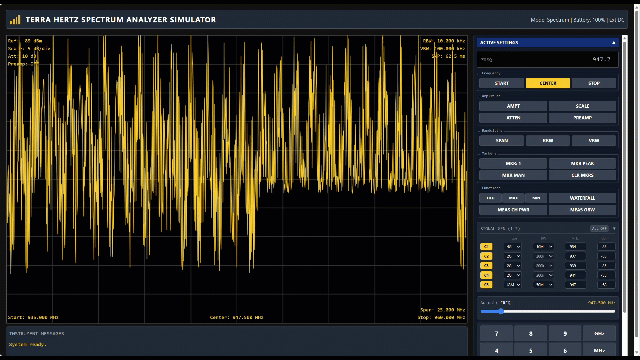Screen dimensions: 640x360
Task: Toggle the fifth signal row's yellow ON button
Action: tap(486, 285)
